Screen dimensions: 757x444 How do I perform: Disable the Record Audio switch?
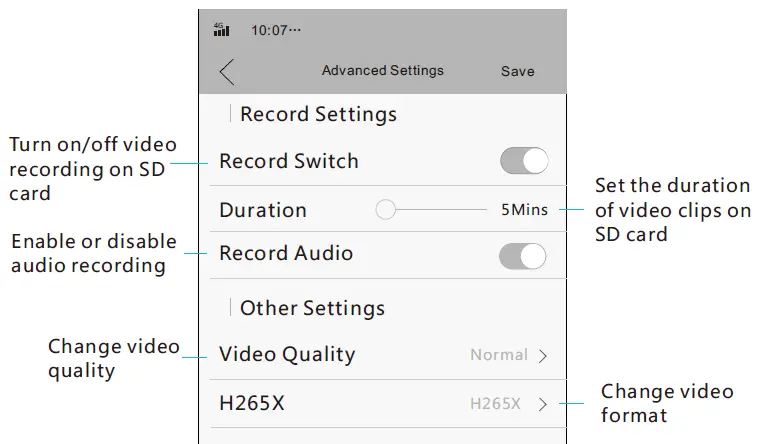tap(523, 255)
